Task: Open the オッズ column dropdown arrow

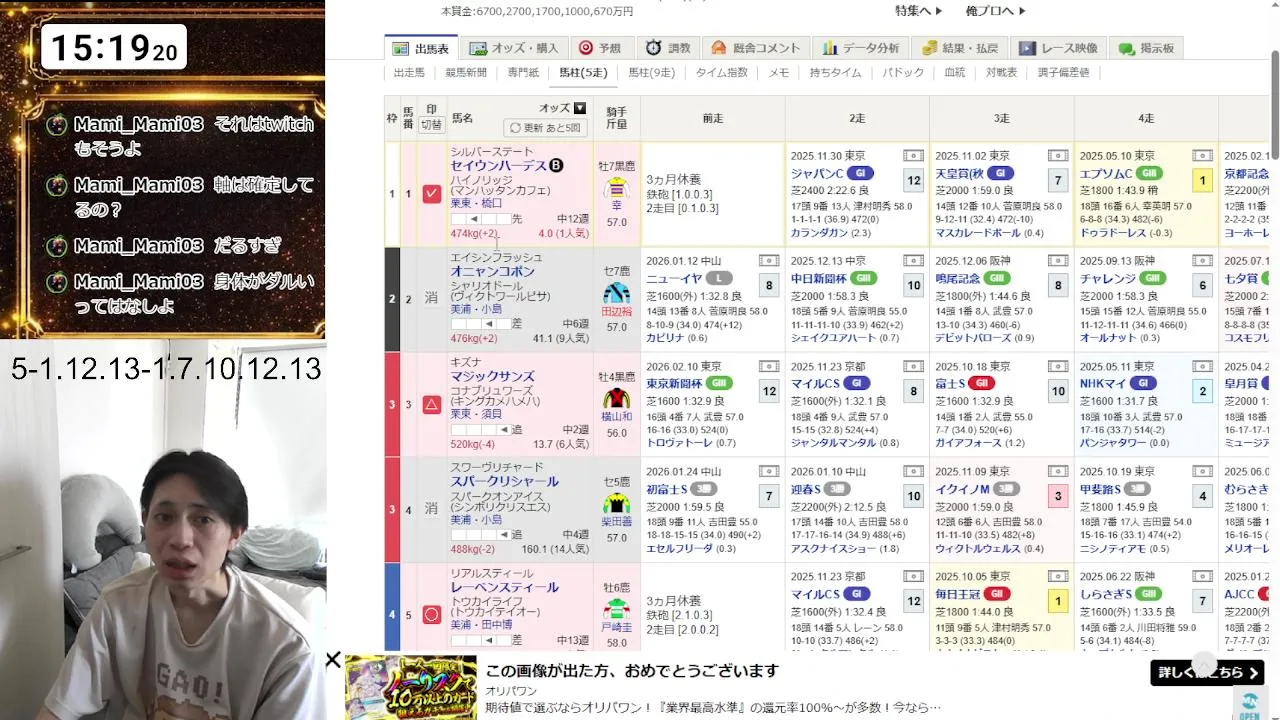Action: [x=580, y=108]
